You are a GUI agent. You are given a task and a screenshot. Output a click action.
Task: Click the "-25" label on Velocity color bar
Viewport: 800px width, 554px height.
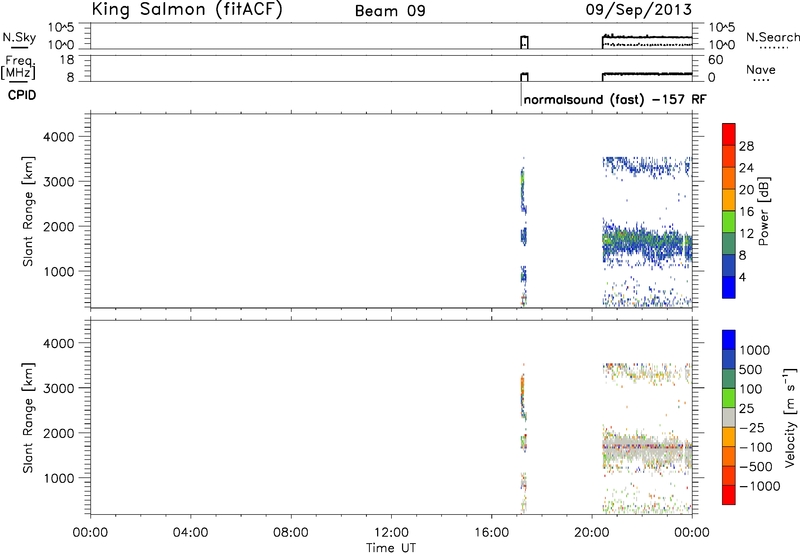(x=752, y=427)
